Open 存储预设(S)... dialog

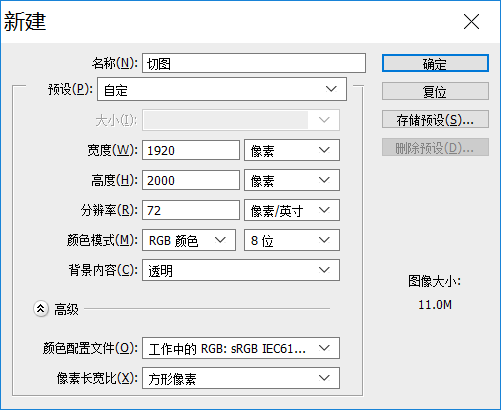tap(435, 119)
